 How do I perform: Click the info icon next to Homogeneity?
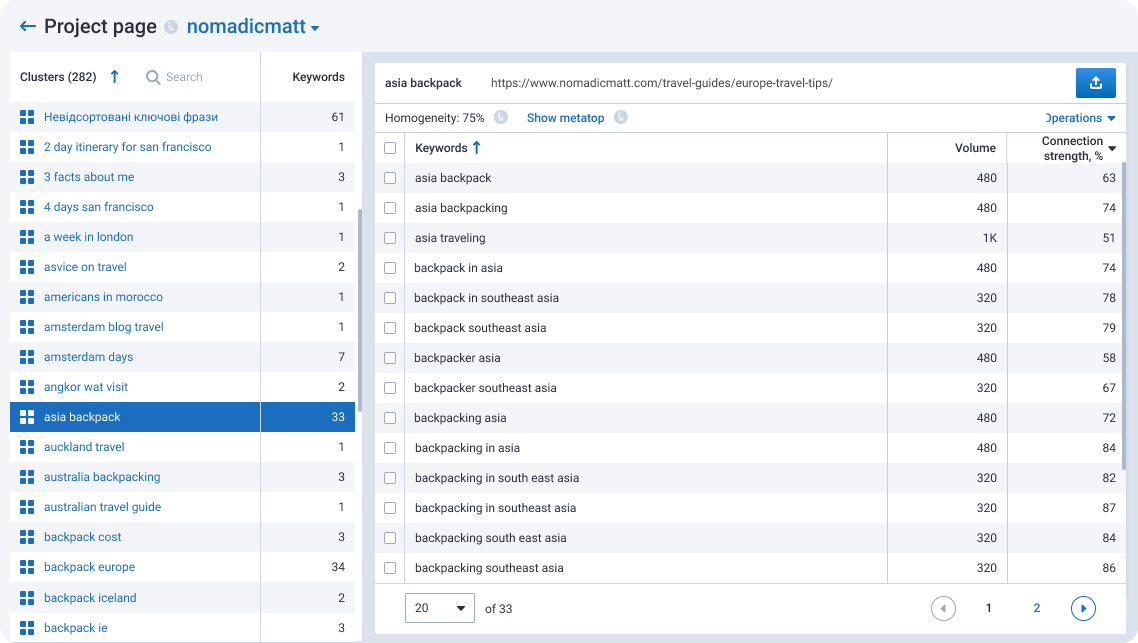click(501, 118)
